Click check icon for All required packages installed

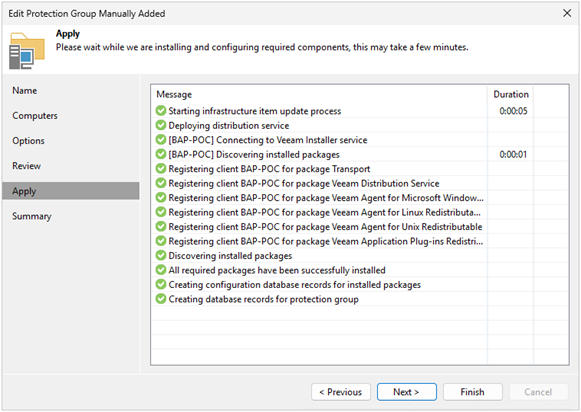(161, 269)
